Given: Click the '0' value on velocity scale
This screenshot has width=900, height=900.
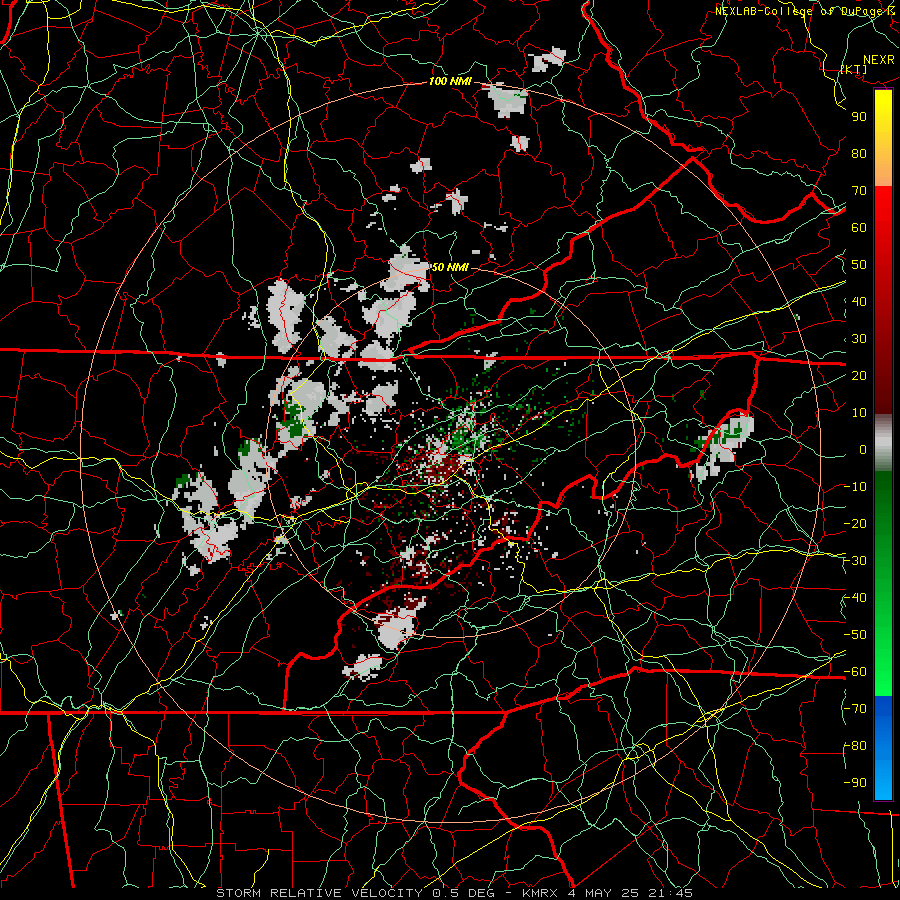Looking at the screenshot, I should click(863, 450).
